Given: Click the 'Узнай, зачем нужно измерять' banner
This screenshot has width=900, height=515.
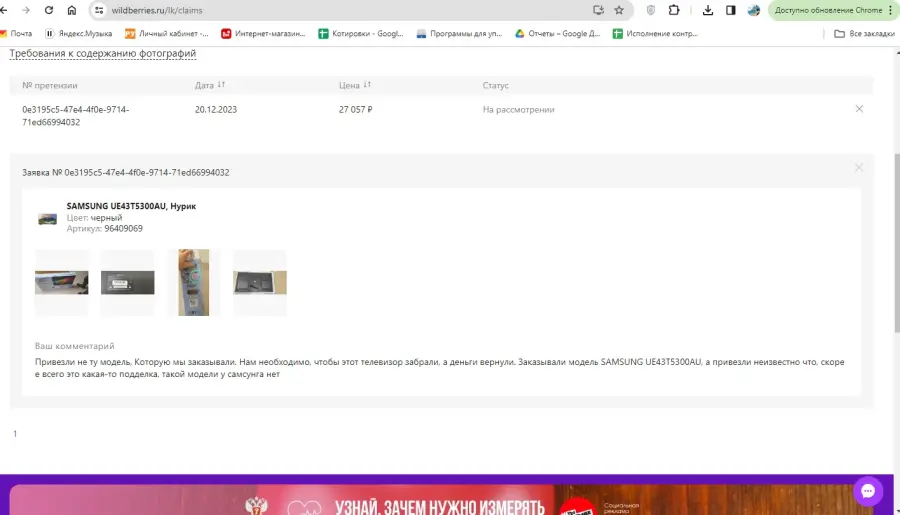Looking at the screenshot, I should (x=439, y=501).
